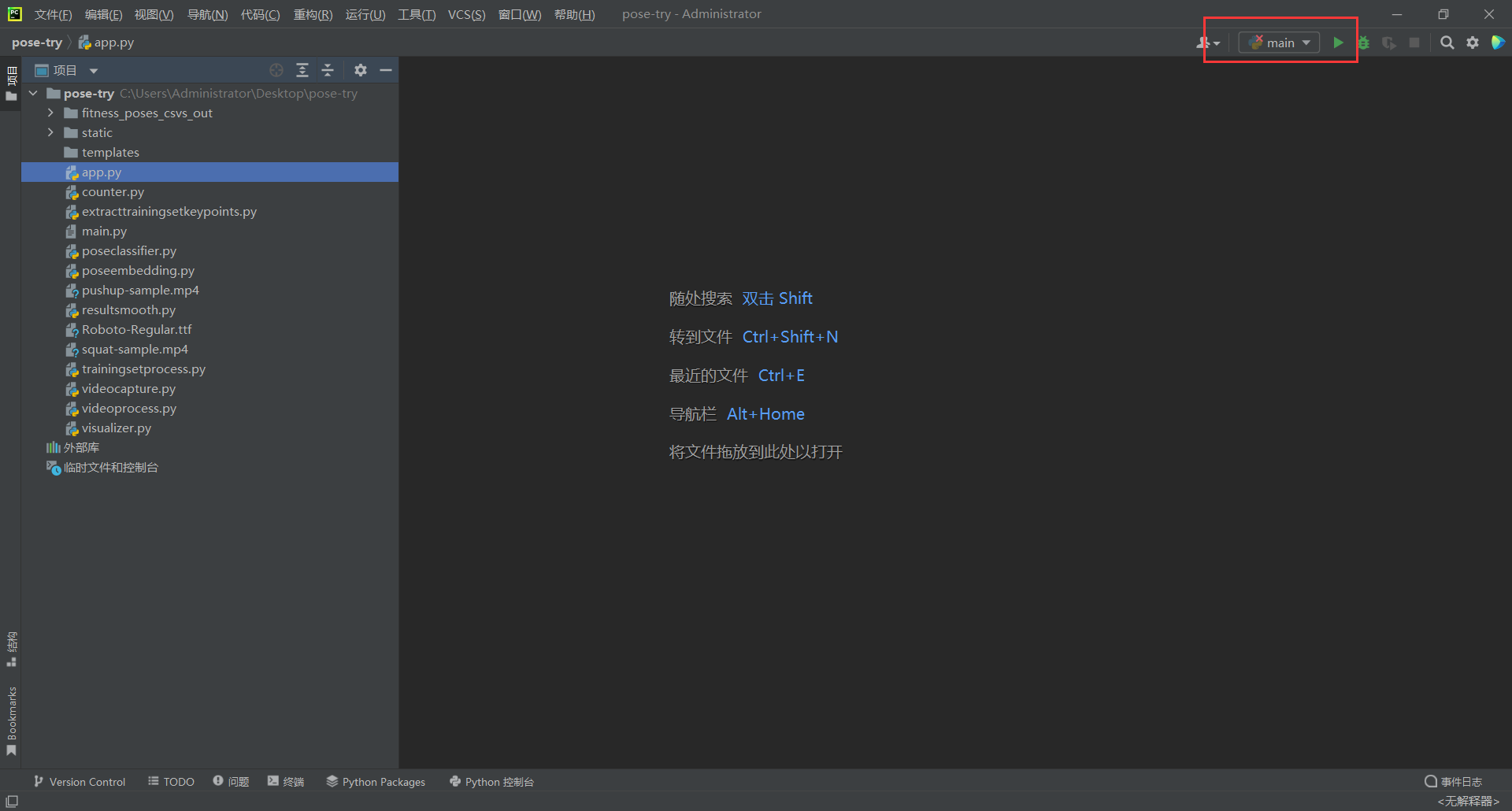The image size is (1512, 811).
Task: Select pushup-sample.mp4 file
Action: (140, 290)
